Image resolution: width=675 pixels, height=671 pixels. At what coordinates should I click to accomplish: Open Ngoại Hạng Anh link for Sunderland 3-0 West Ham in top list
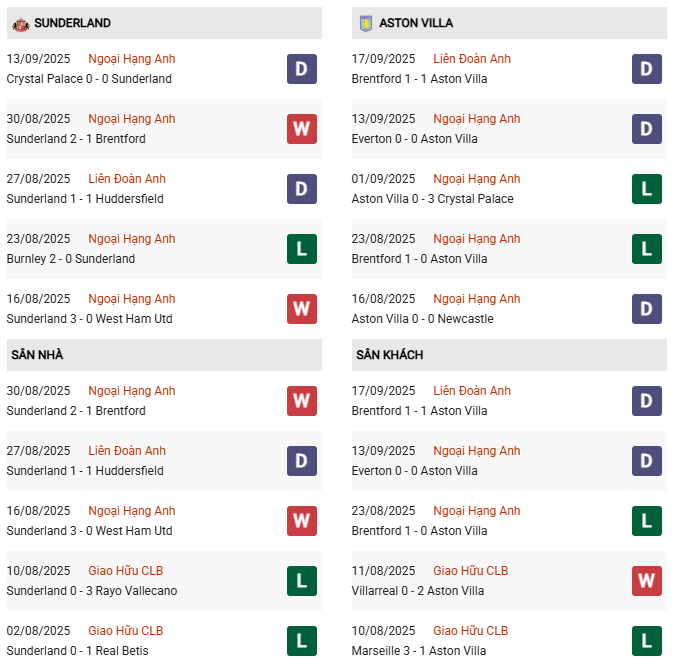132,299
